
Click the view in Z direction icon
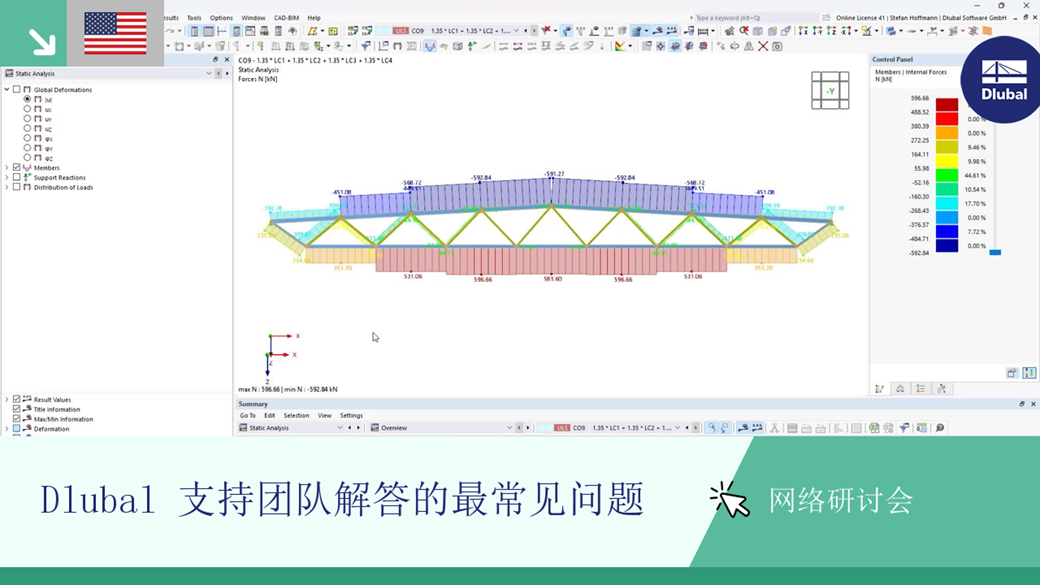point(831,31)
